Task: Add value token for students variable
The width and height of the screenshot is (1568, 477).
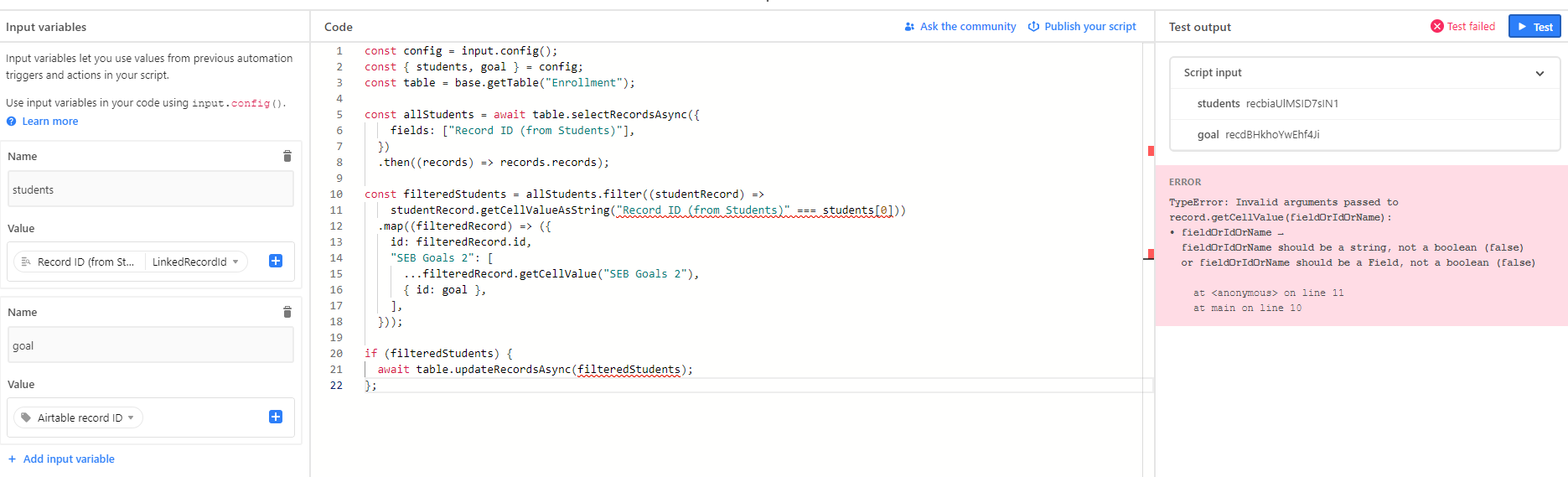Action: (x=276, y=261)
